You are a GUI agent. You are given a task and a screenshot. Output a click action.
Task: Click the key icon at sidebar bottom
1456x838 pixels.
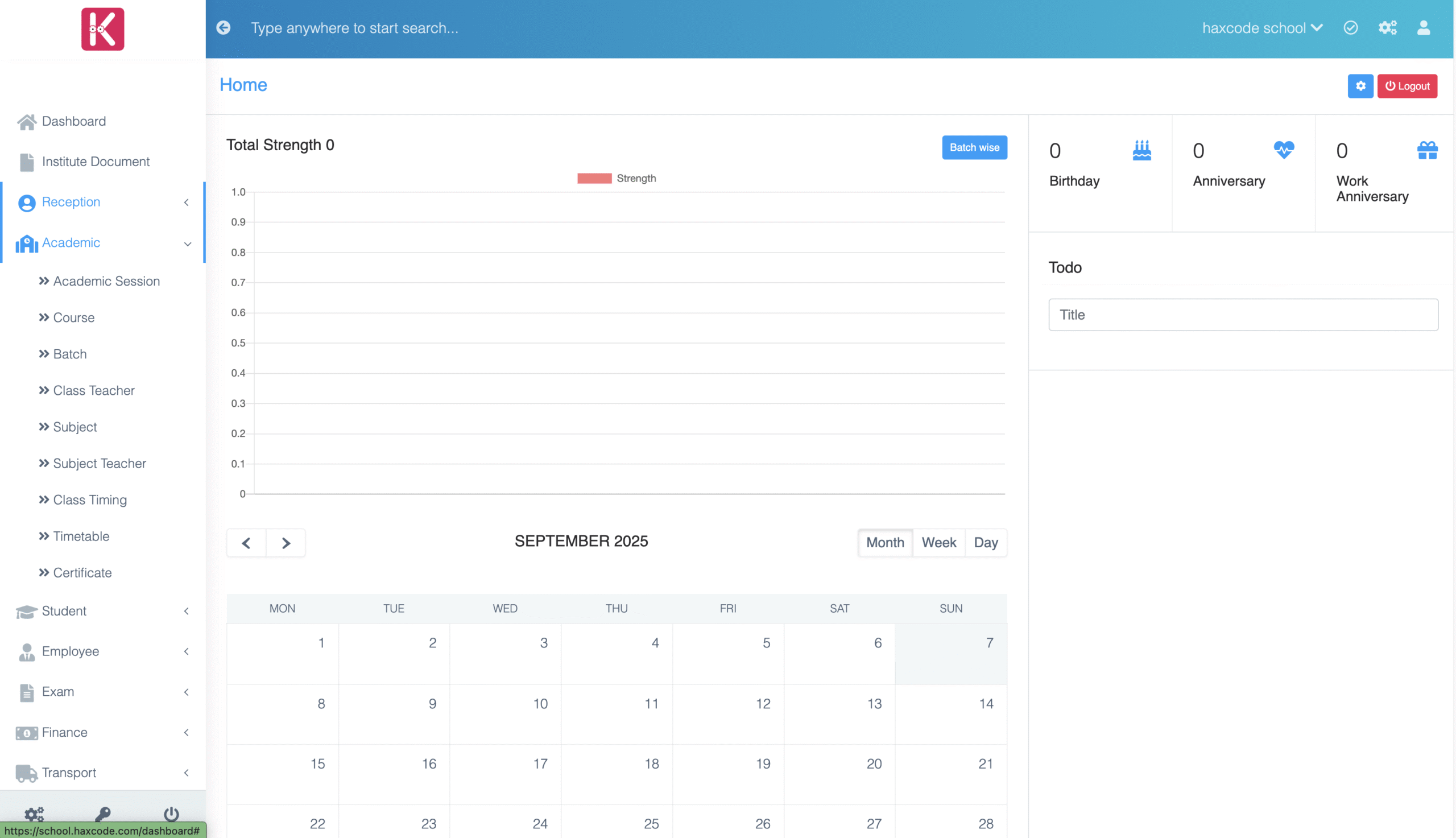click(x=102, y=812)
